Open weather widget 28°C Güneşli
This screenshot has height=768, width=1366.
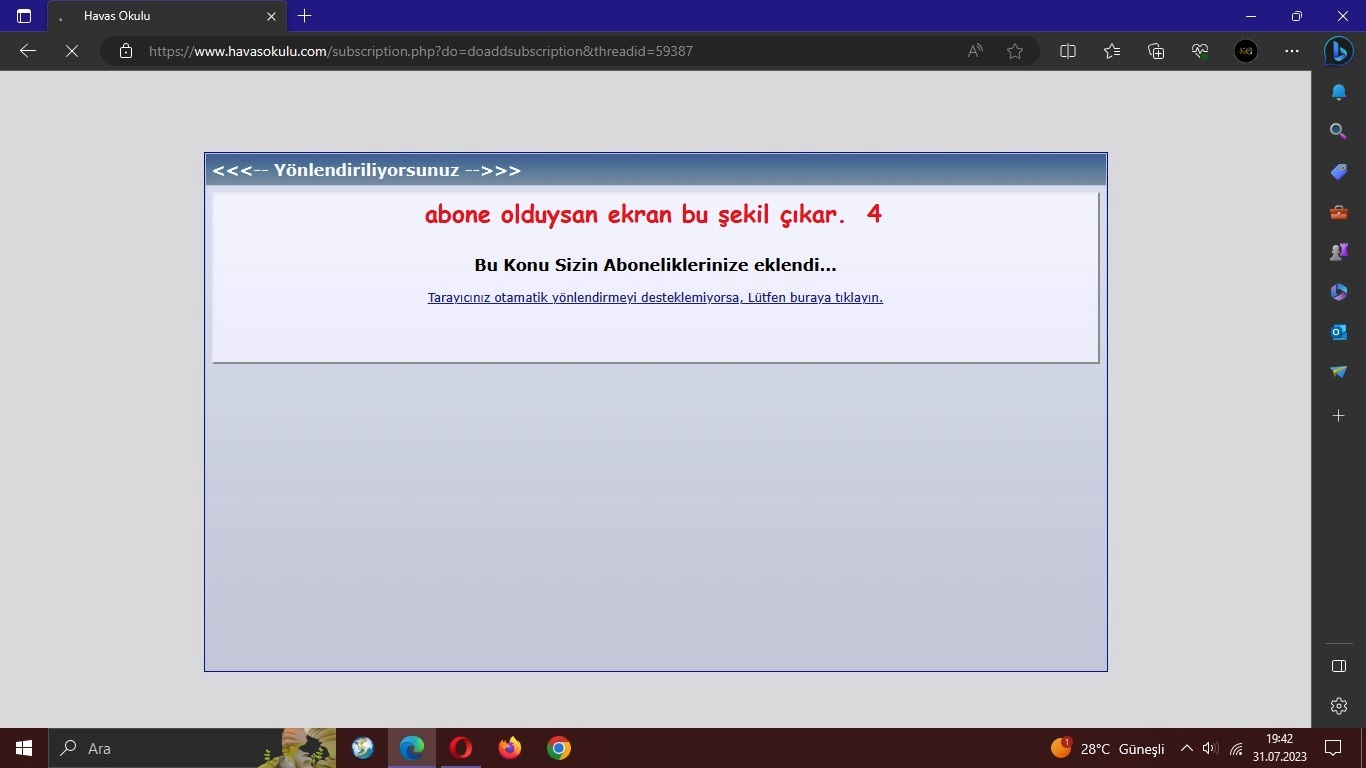point(1108,748)
